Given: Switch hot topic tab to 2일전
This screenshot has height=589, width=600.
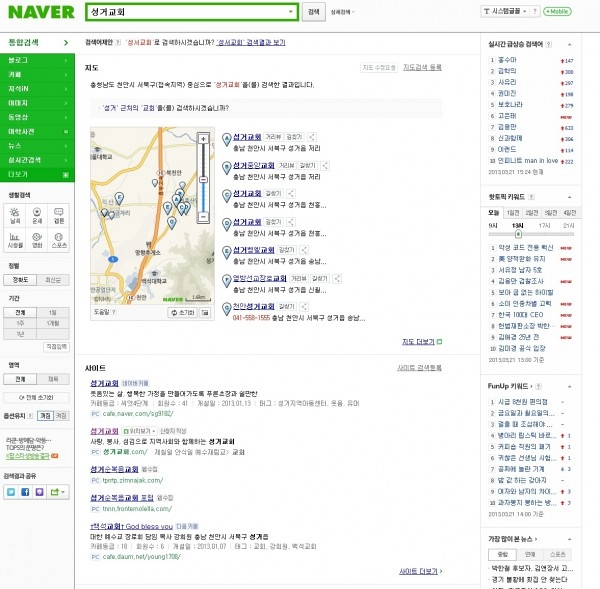Looking at the screenshot, I should point(532,213).
